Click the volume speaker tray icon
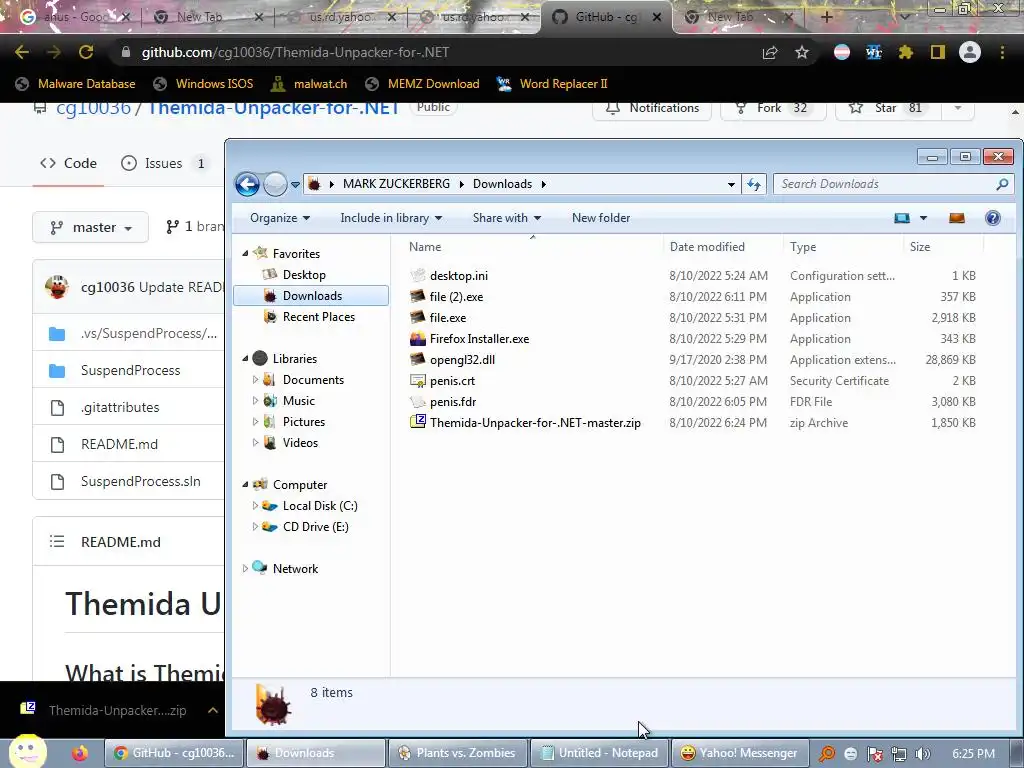 click(x=923, y=754)
